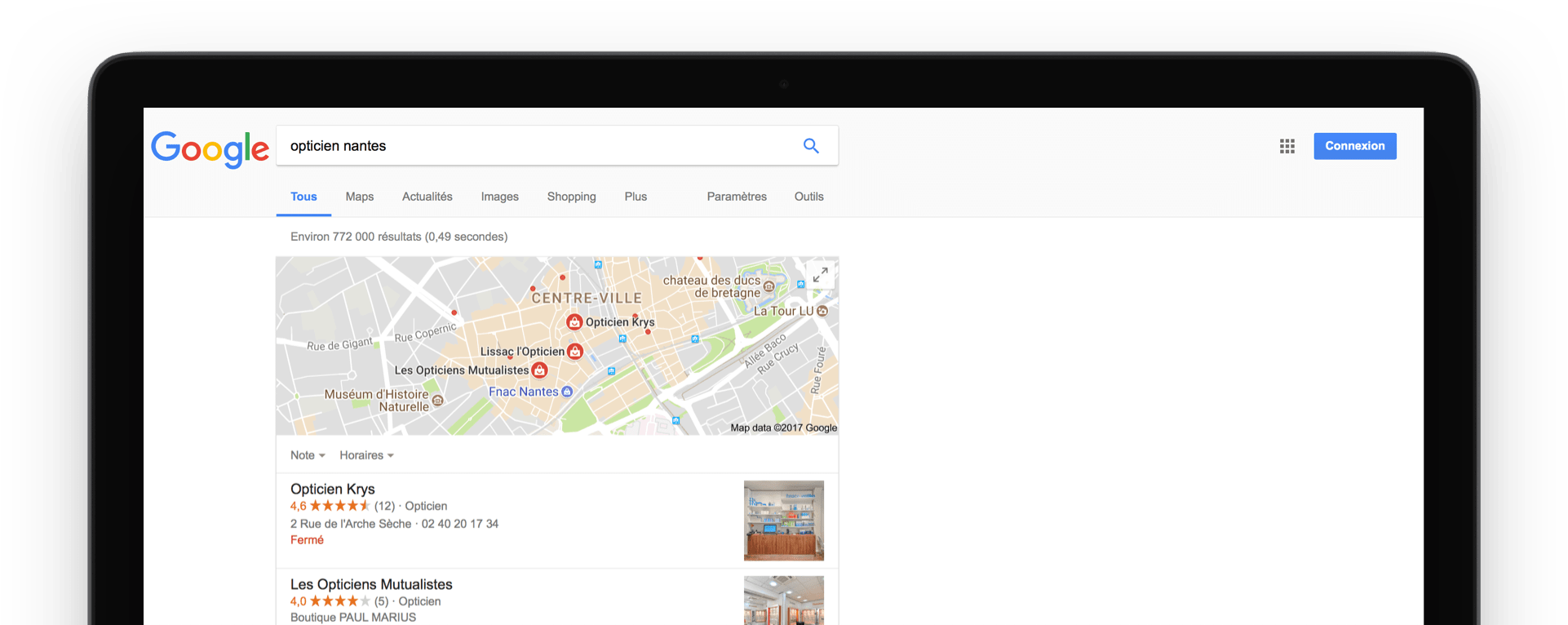This screenshot has height=625, width=1568.
Task: Open the Google apps grid icon
Action: (x=1287, y=146)
